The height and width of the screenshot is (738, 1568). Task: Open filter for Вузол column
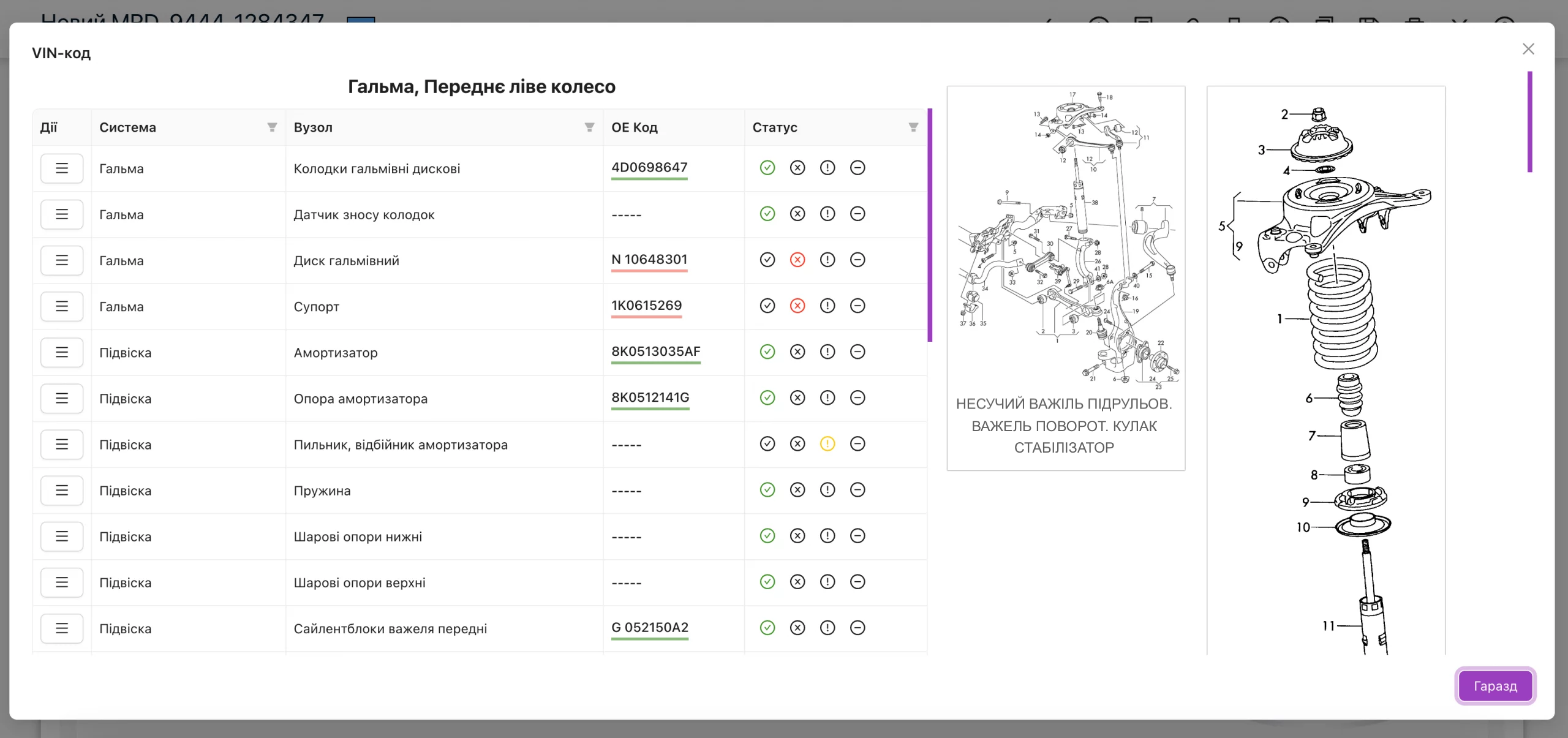tap(589, 127)
